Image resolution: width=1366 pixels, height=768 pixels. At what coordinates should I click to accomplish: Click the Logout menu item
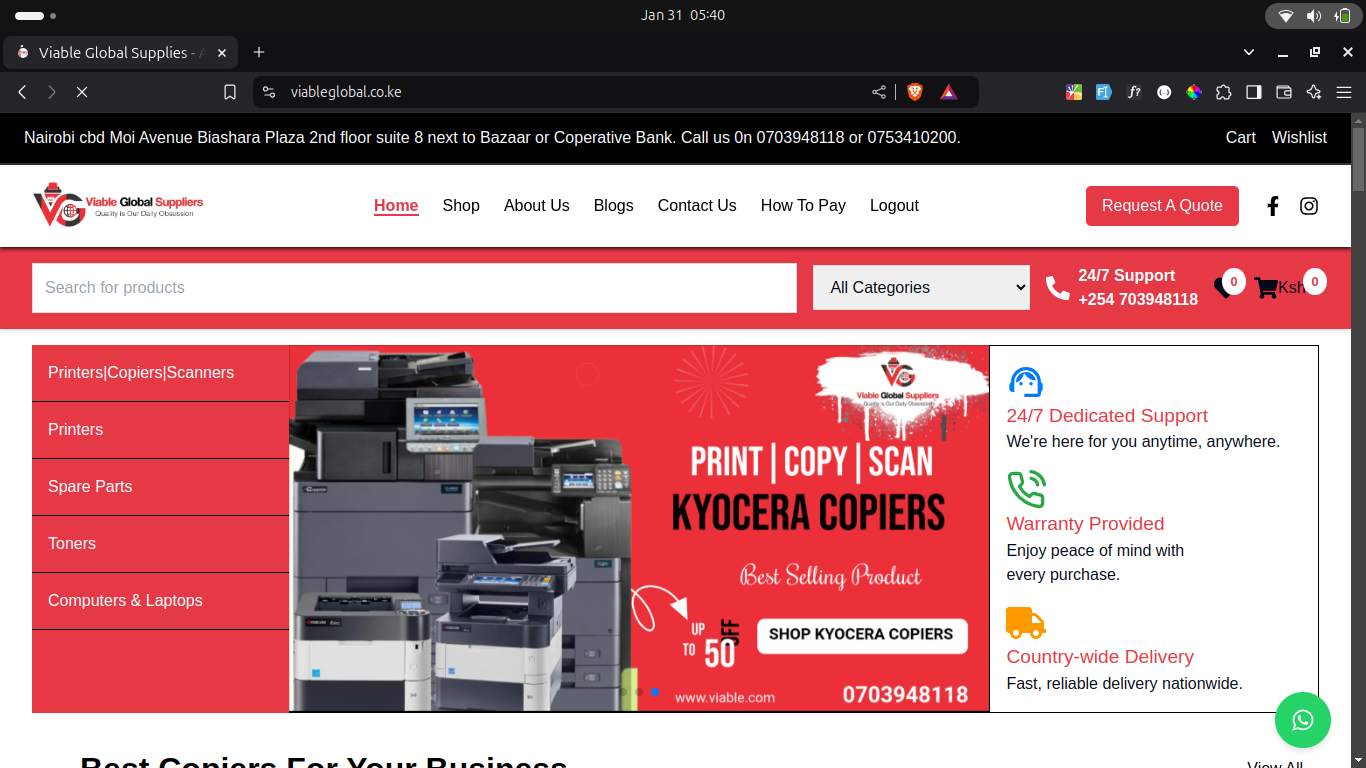click(894, 206)
